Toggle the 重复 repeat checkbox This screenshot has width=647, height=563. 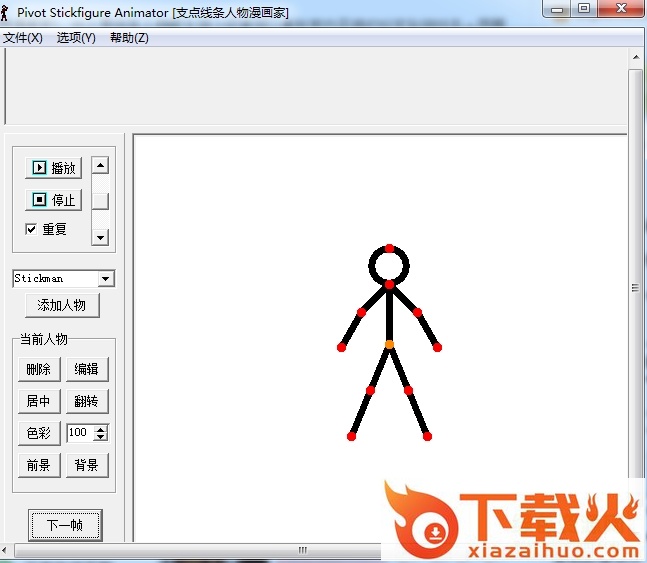pos(31,229)
